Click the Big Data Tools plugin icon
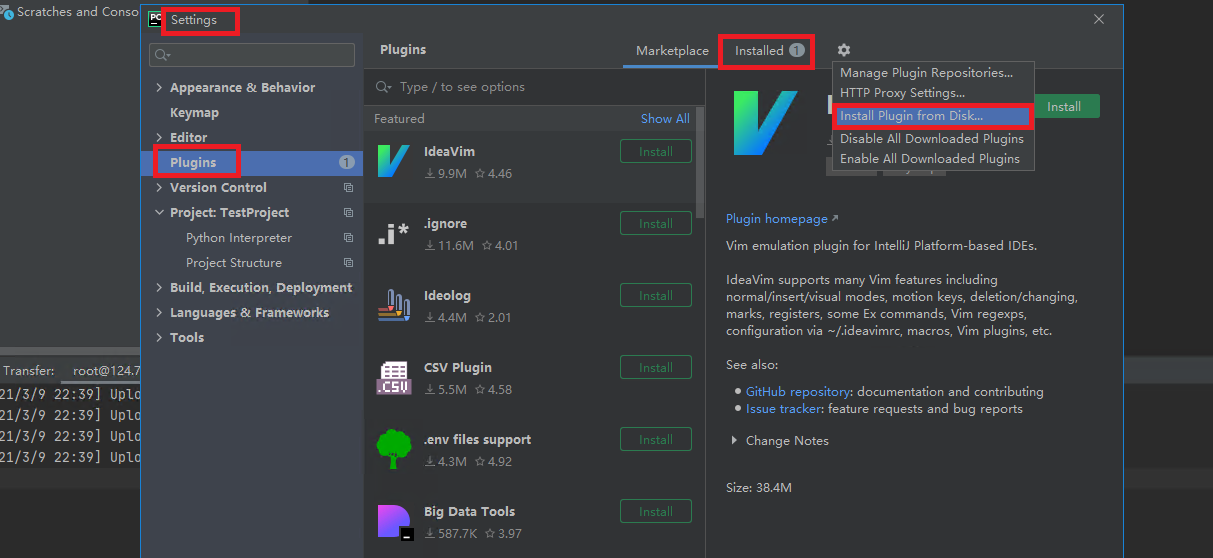1213x558 pixels. (394, 522)
